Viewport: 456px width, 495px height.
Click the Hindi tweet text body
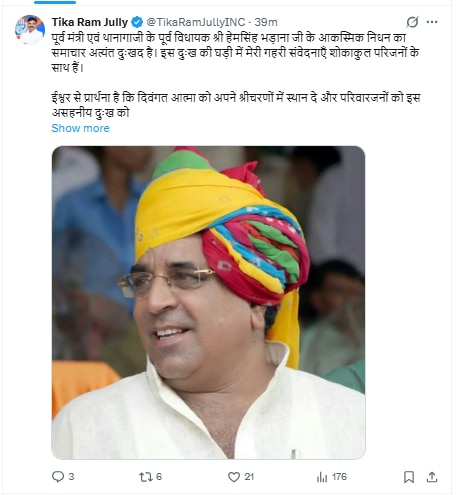pos(235,75)
